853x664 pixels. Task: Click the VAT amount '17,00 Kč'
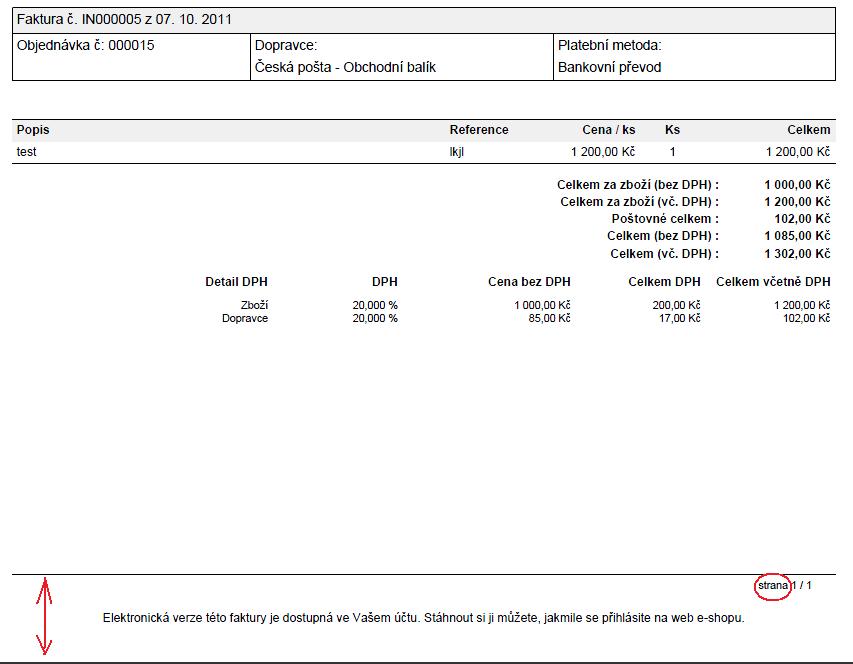(x=679, y=318)
